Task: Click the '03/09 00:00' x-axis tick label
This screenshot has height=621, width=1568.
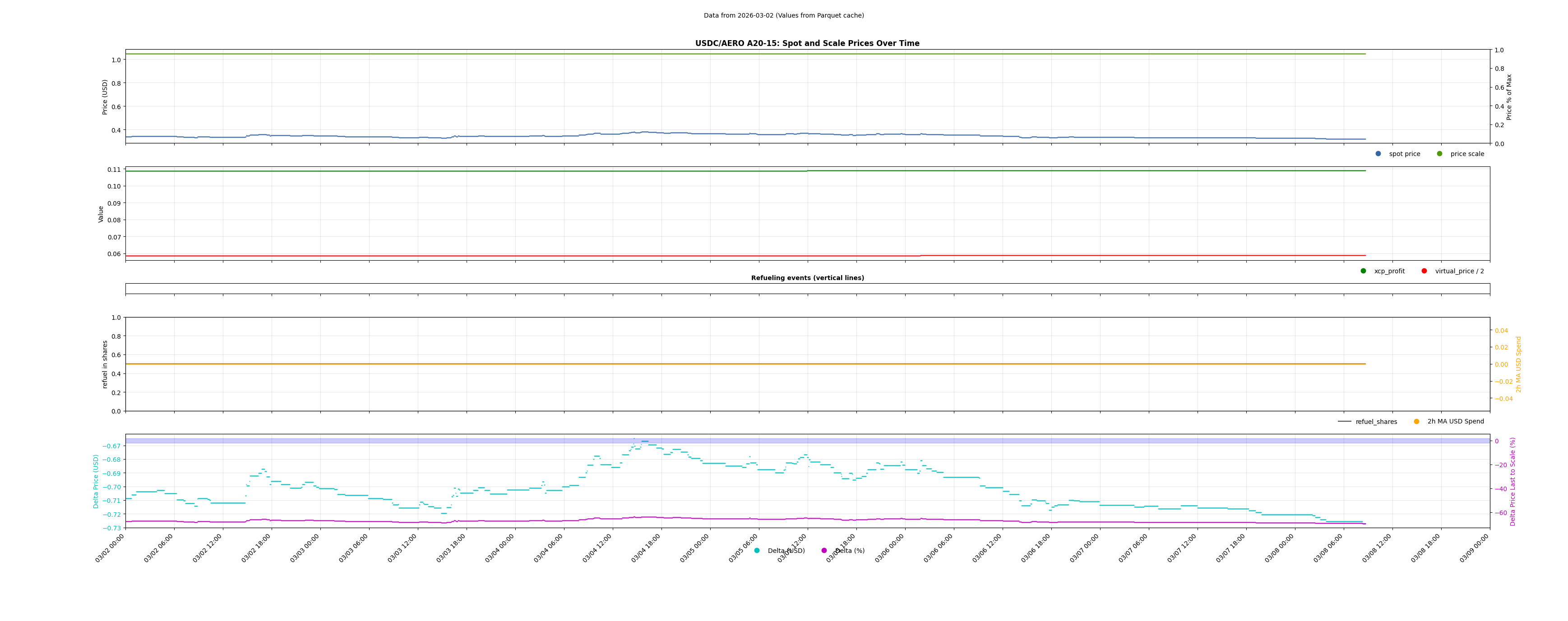Action: coord(1474,548)
